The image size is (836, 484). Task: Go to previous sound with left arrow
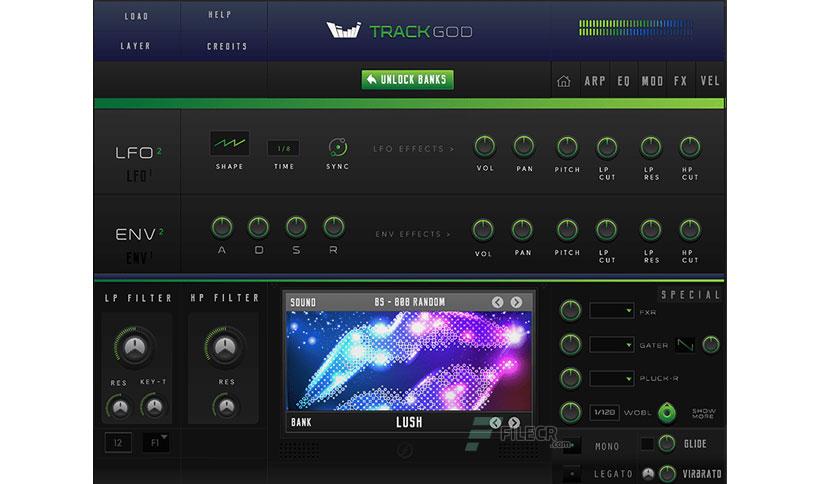pos(497,302)
